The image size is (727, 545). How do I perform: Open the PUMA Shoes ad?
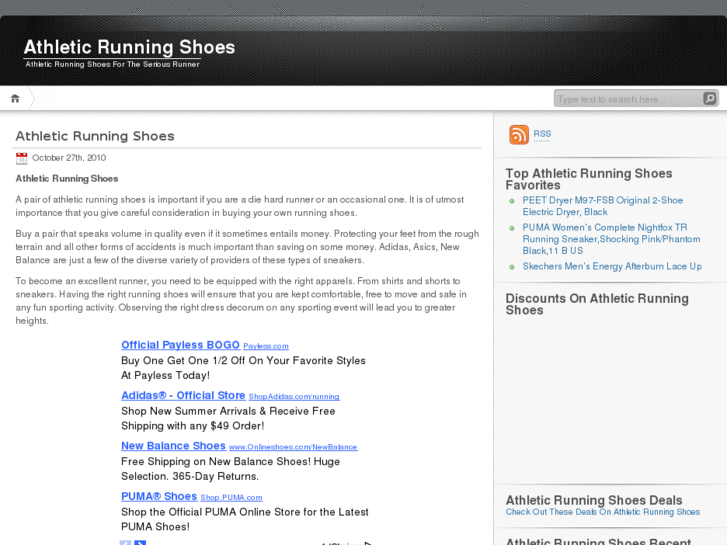point(159,497)
